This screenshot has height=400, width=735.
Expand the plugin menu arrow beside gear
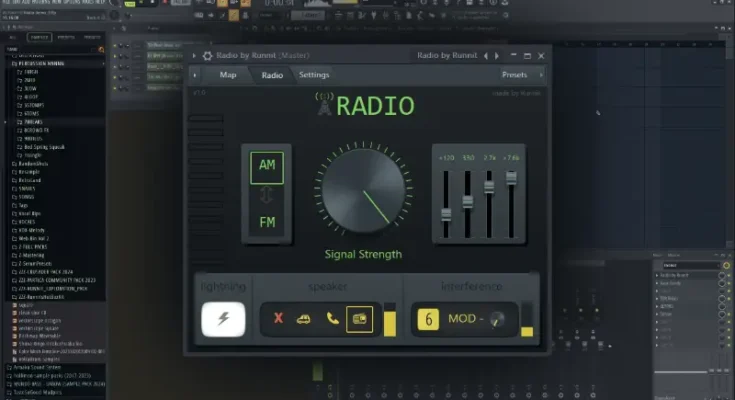[x=194, y=56]
